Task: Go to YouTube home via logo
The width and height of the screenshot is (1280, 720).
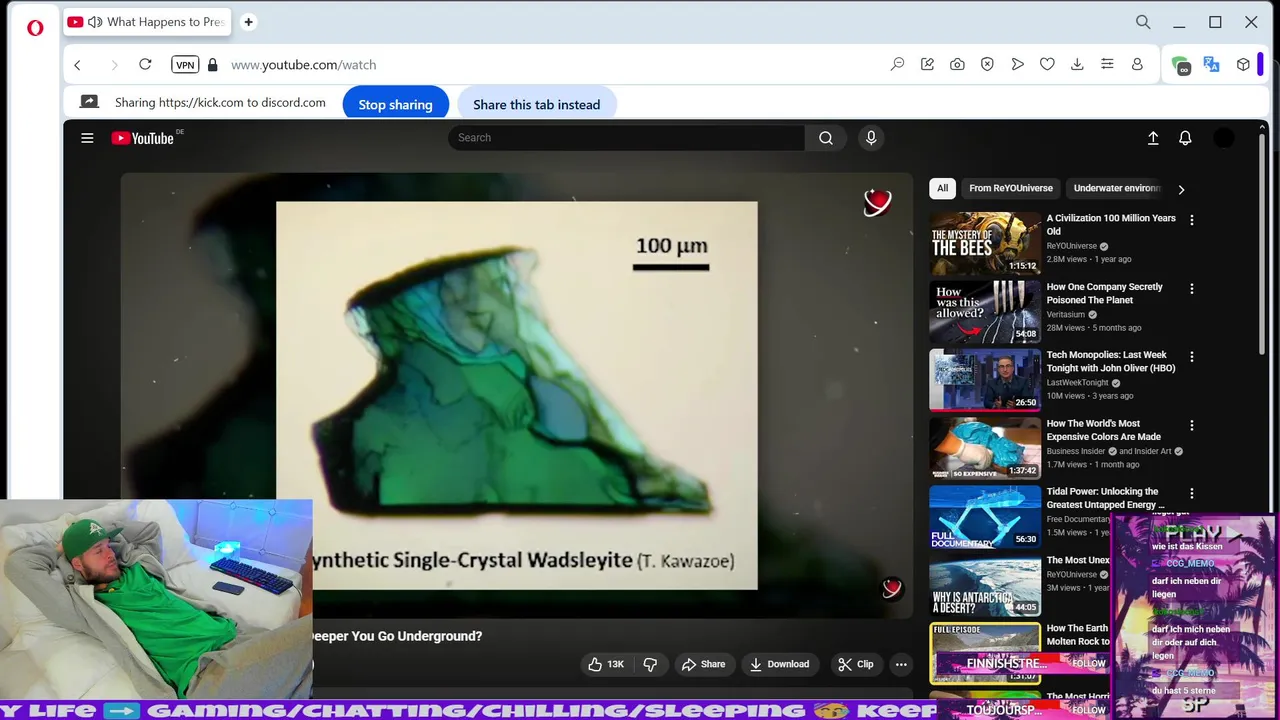Action: coord(143,138)
